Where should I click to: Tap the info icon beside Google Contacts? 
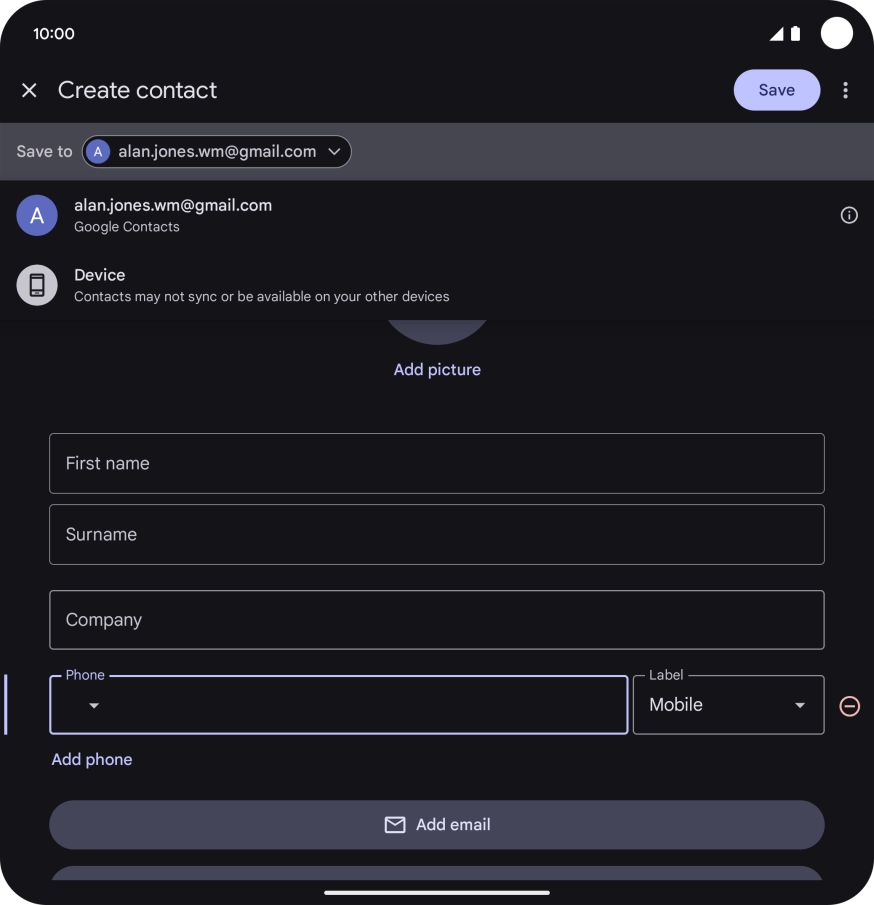(848, 215)
